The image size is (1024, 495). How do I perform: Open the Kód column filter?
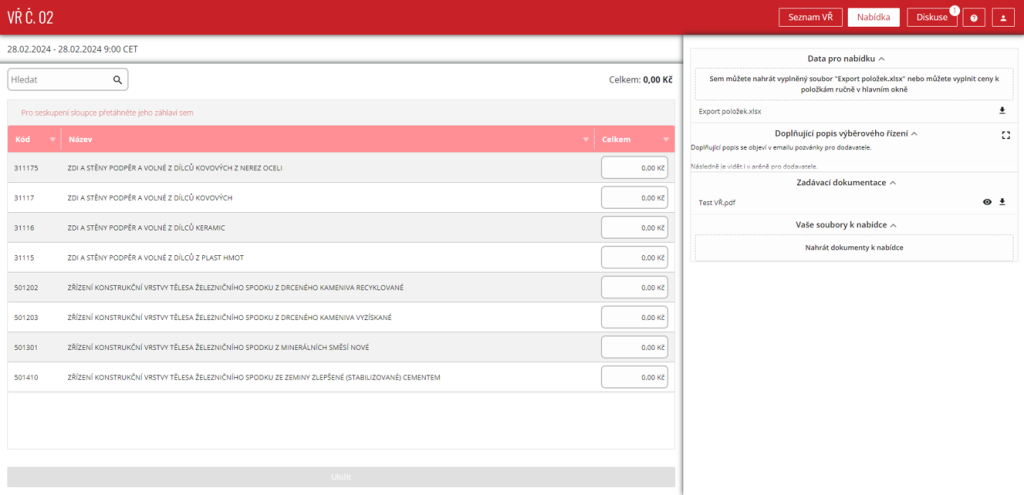tap(52, 139)
